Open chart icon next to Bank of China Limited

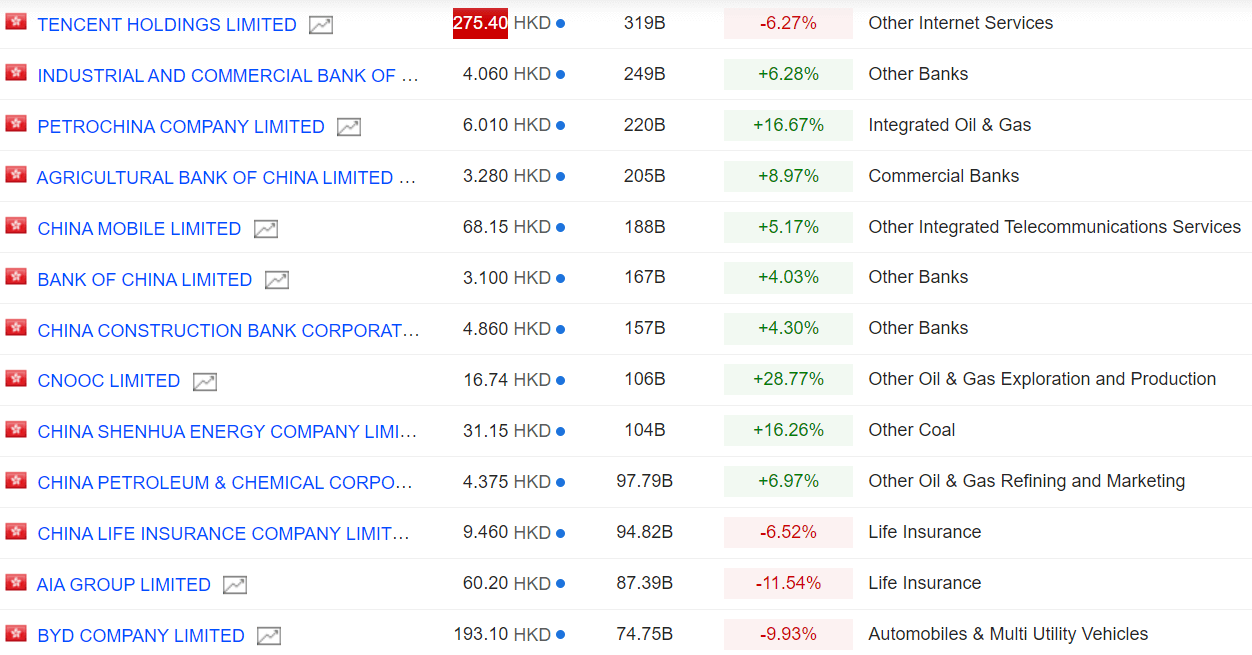277,280
